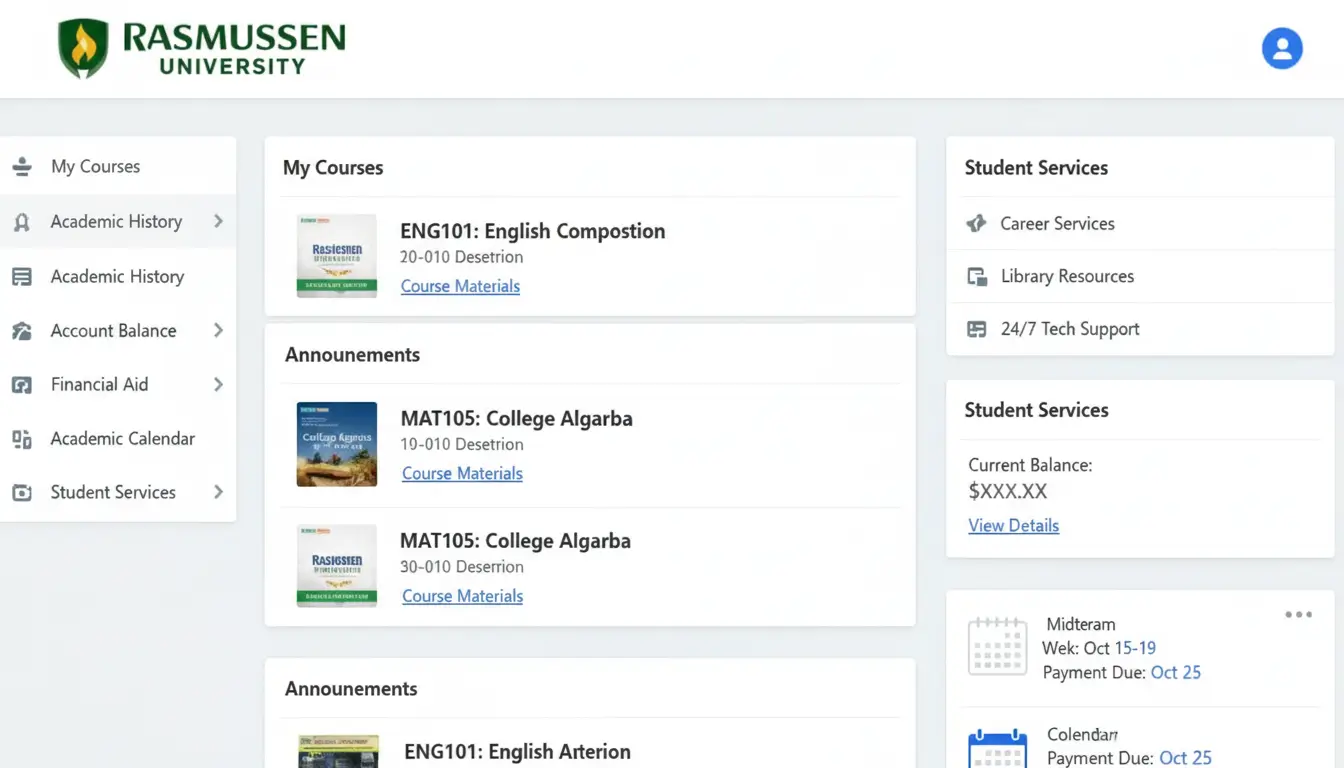The image size is (1344, 768).
Task: Click the Student Services sidebar icon
Action: tap(22, 493)
